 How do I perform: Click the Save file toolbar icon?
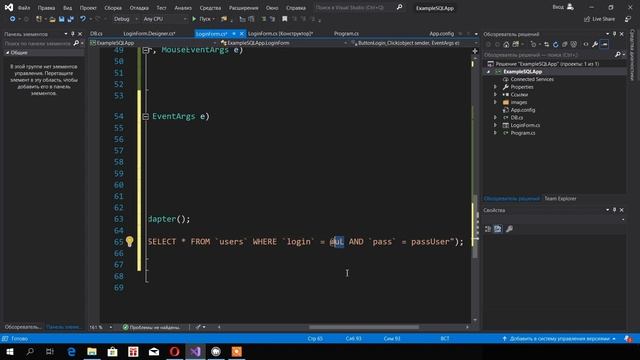62,19
